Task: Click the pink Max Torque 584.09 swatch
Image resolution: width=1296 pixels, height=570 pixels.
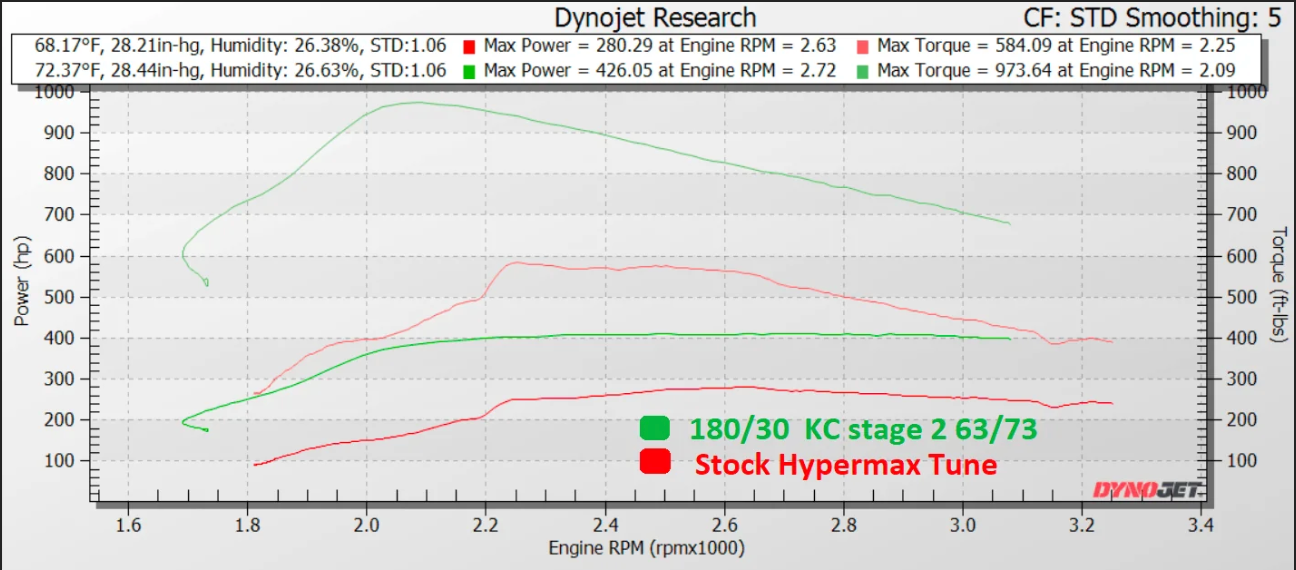Action: [864, 46]
